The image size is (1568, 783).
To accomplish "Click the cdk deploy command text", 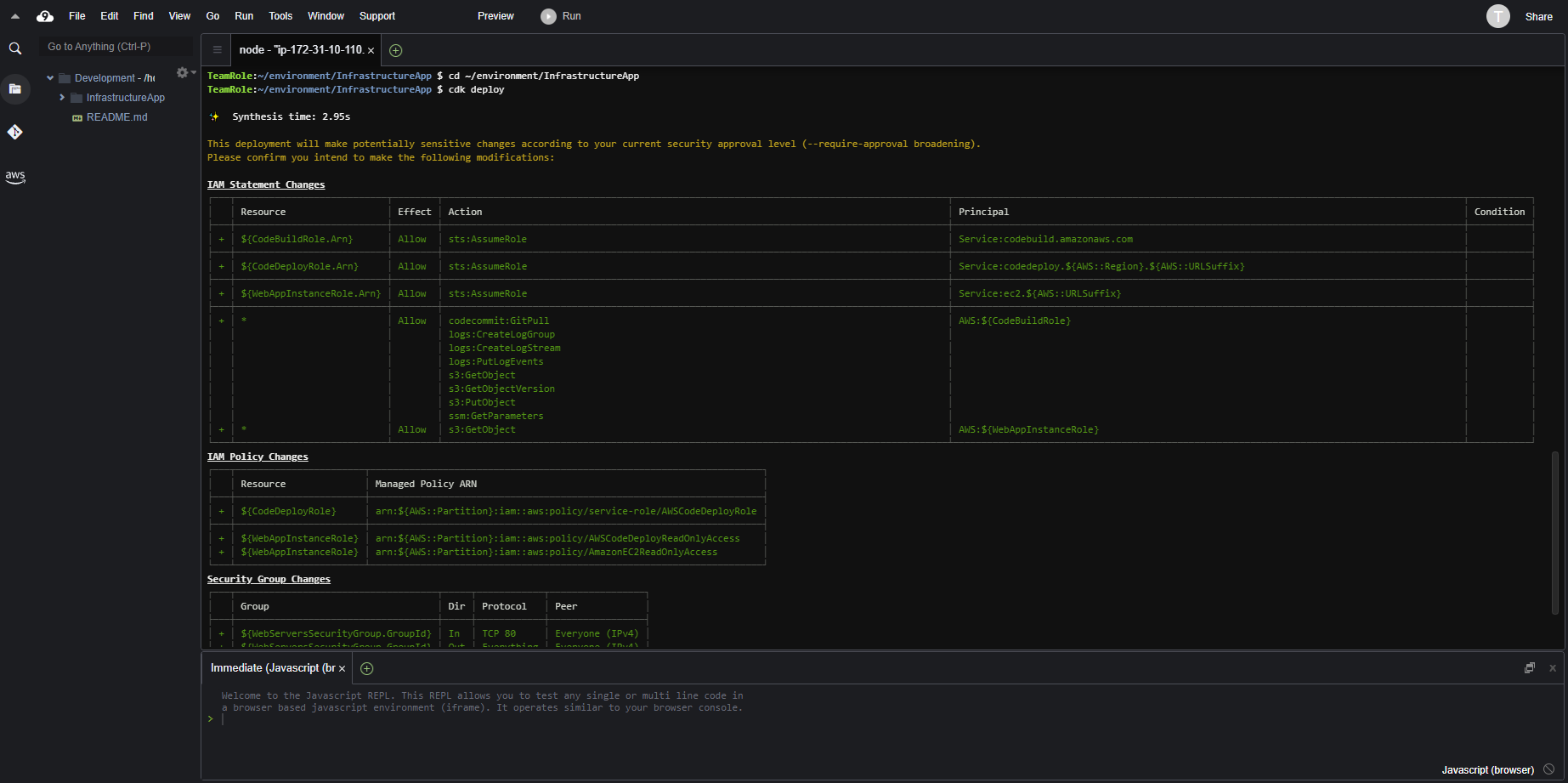I will 477,89.
